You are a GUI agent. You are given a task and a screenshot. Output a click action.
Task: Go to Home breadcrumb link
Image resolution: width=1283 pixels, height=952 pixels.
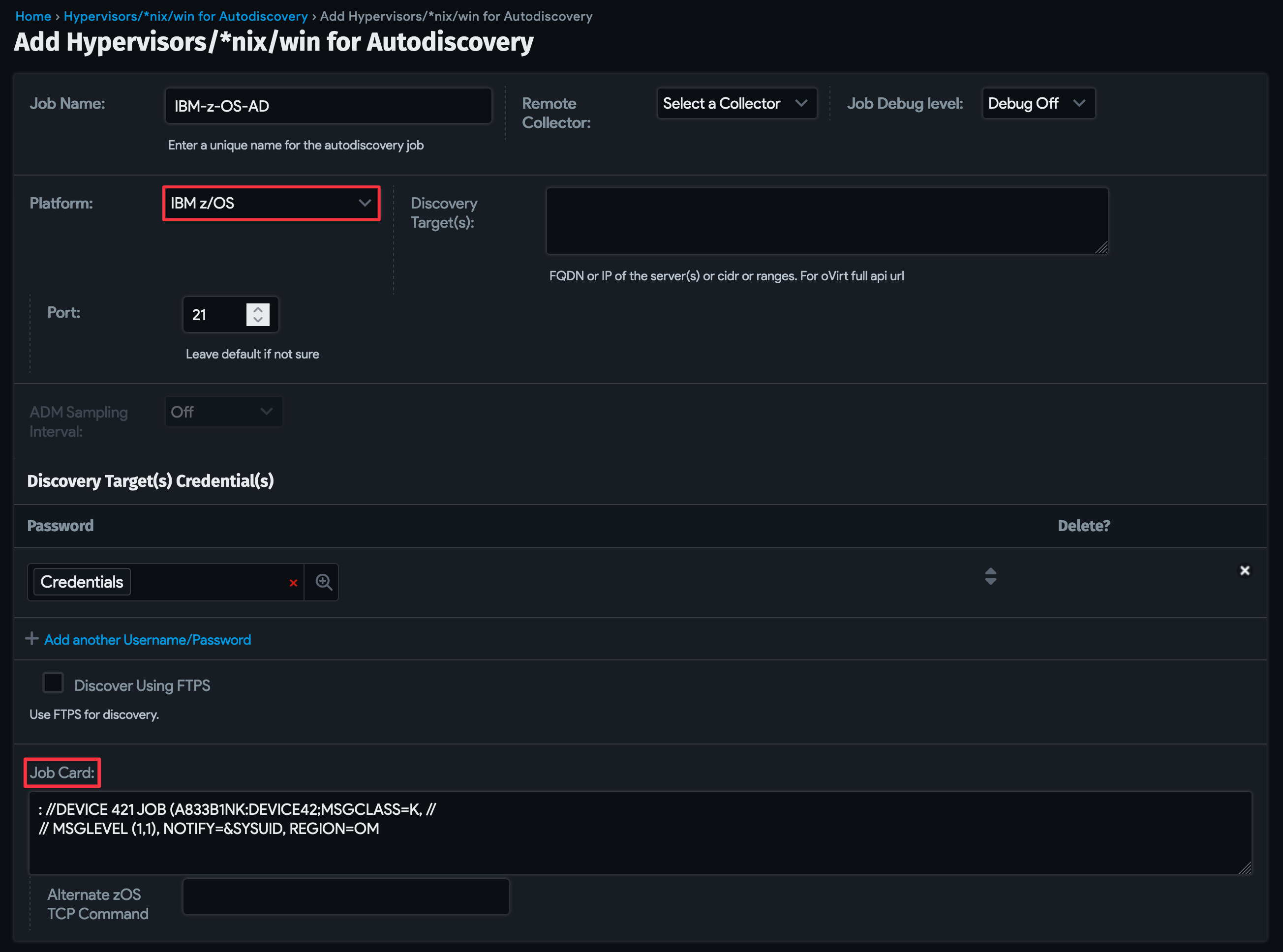point(33,16)
